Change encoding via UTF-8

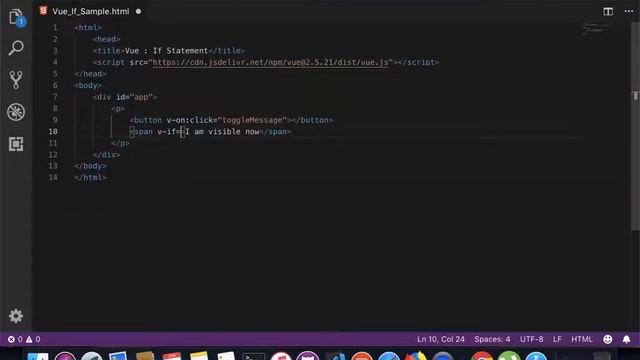[531, 339]
